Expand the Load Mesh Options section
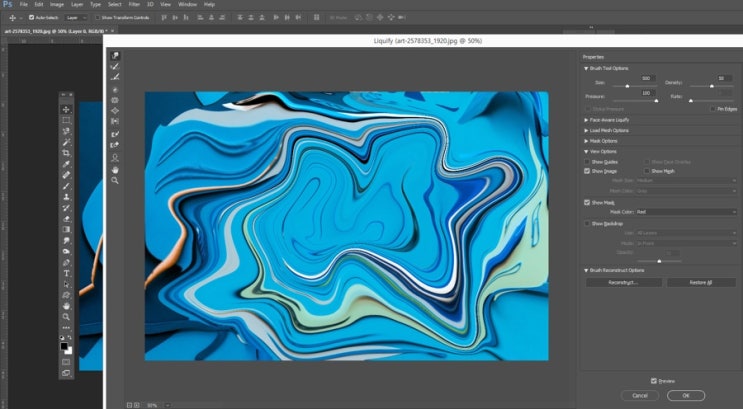This screenshot has height=409, width=743. pos(586,130)
